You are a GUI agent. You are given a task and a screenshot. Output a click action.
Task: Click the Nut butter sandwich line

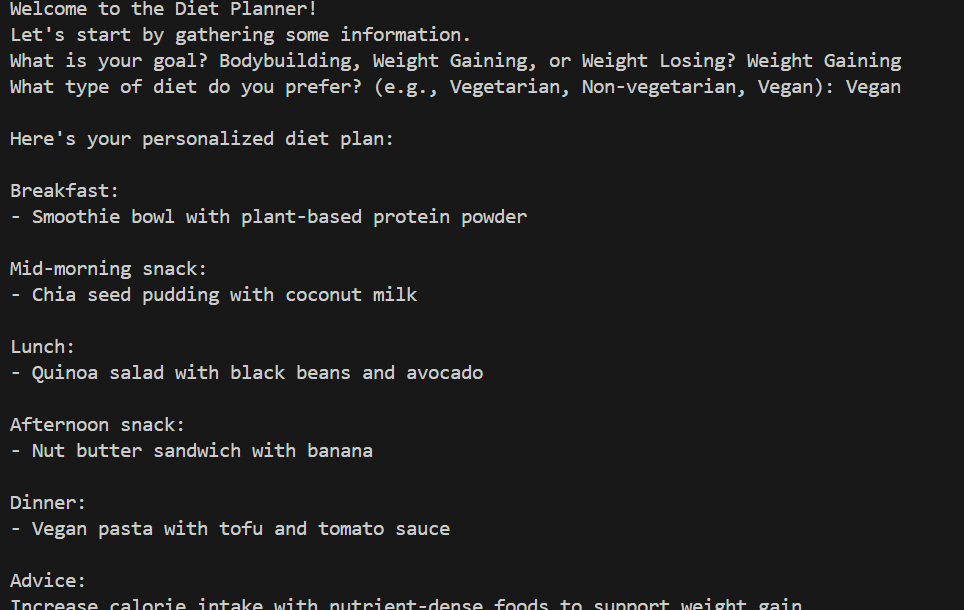pos(202,451)
